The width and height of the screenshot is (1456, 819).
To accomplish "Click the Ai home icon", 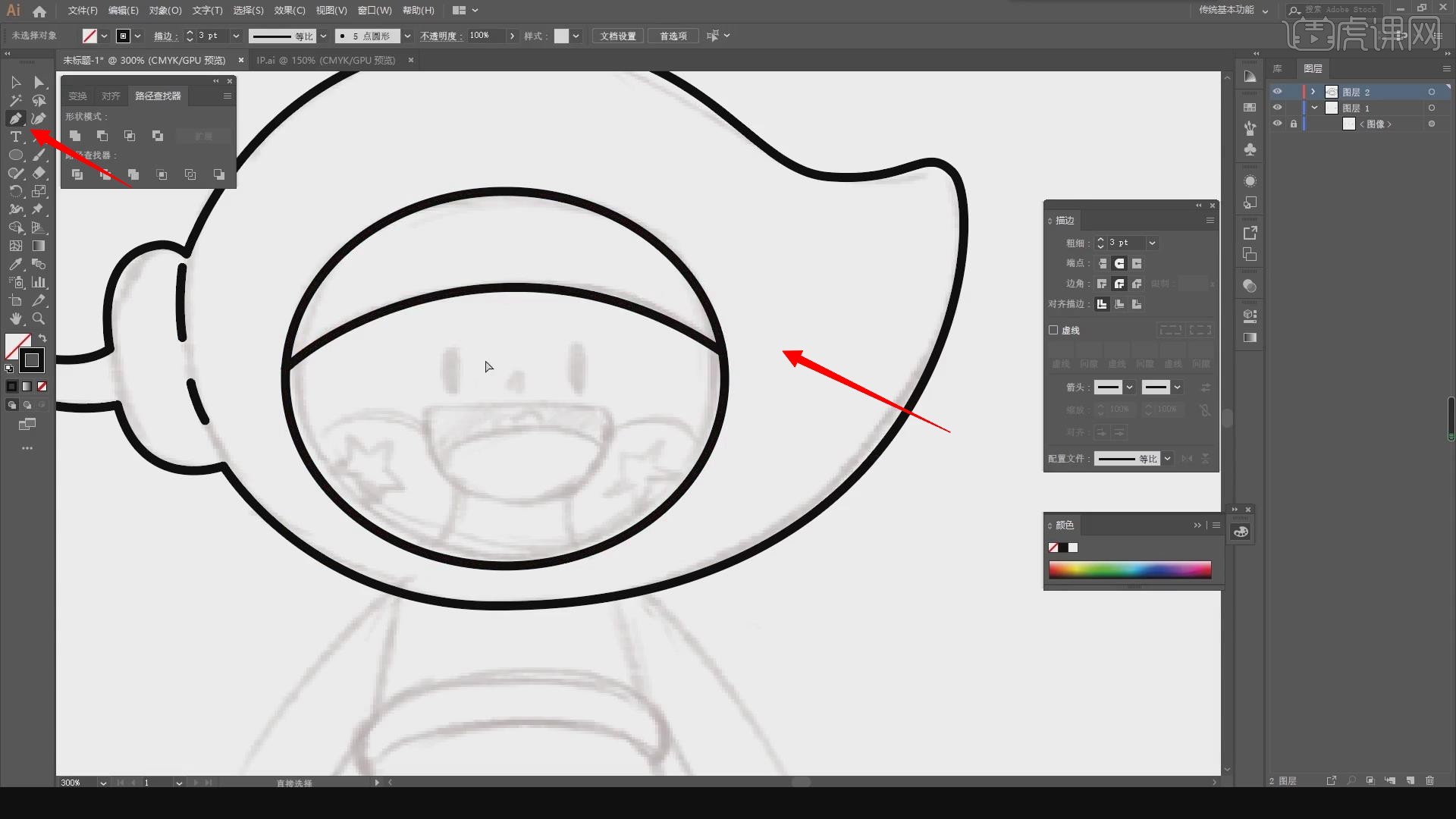I will click(39, 11).
